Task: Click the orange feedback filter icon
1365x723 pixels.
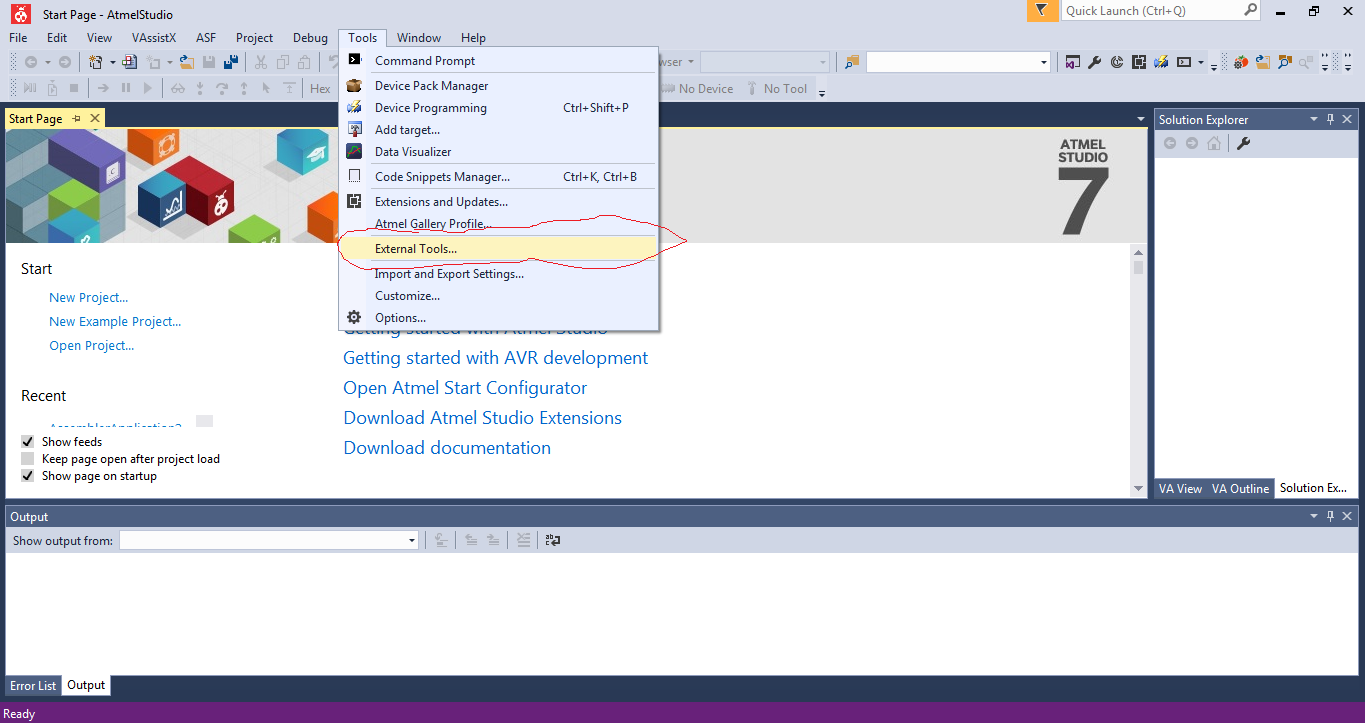Action: (1041, 10)
